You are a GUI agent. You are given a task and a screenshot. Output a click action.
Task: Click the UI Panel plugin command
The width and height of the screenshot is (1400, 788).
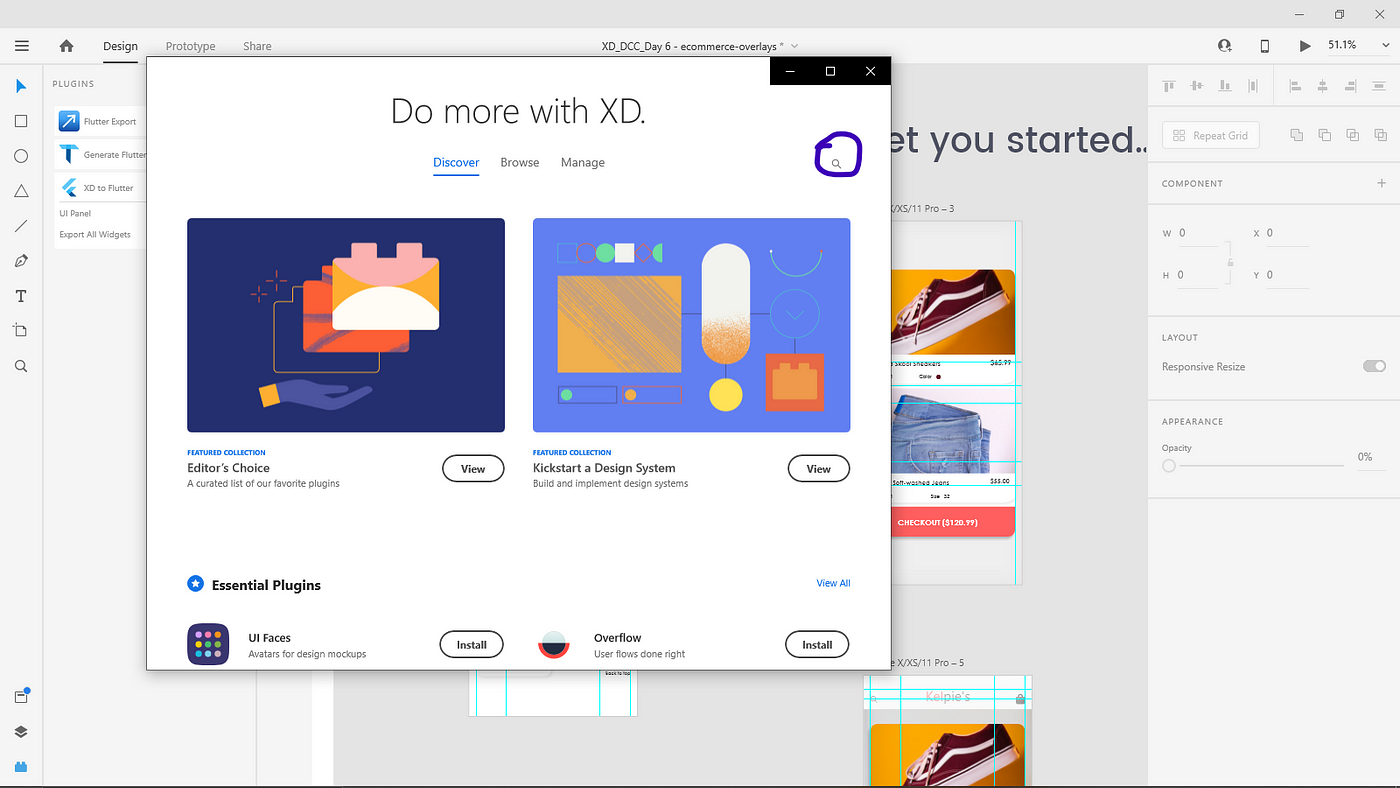[x=75, y=213]
